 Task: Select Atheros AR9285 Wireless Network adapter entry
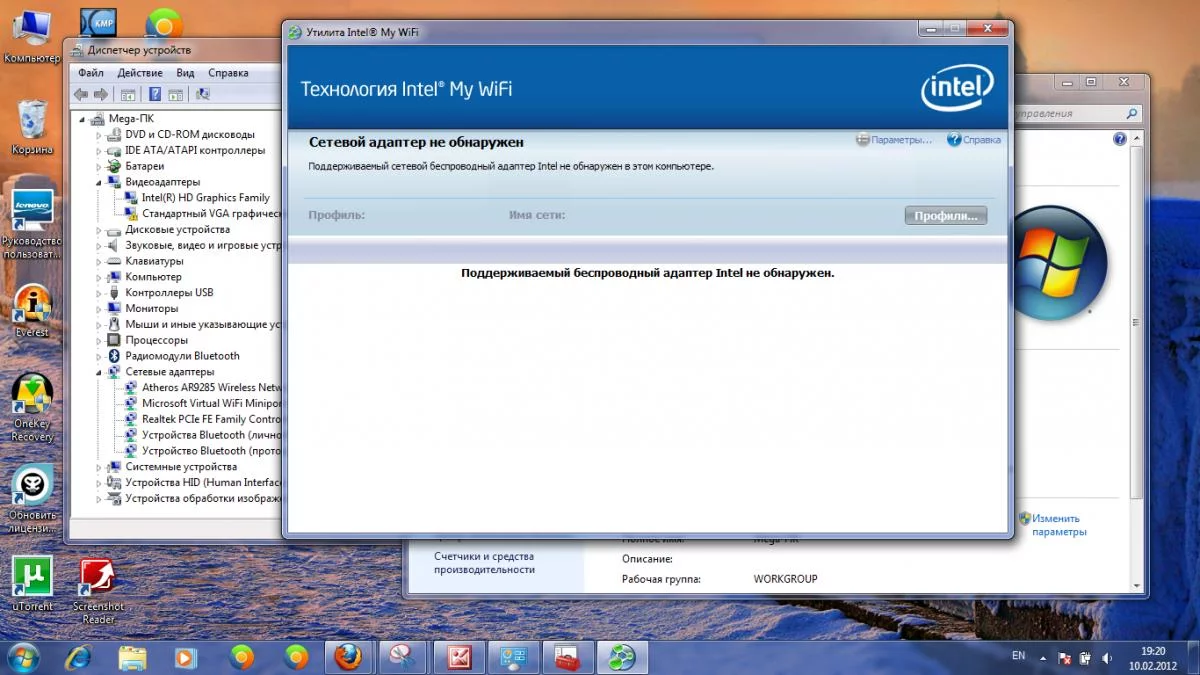click(203, 388)
